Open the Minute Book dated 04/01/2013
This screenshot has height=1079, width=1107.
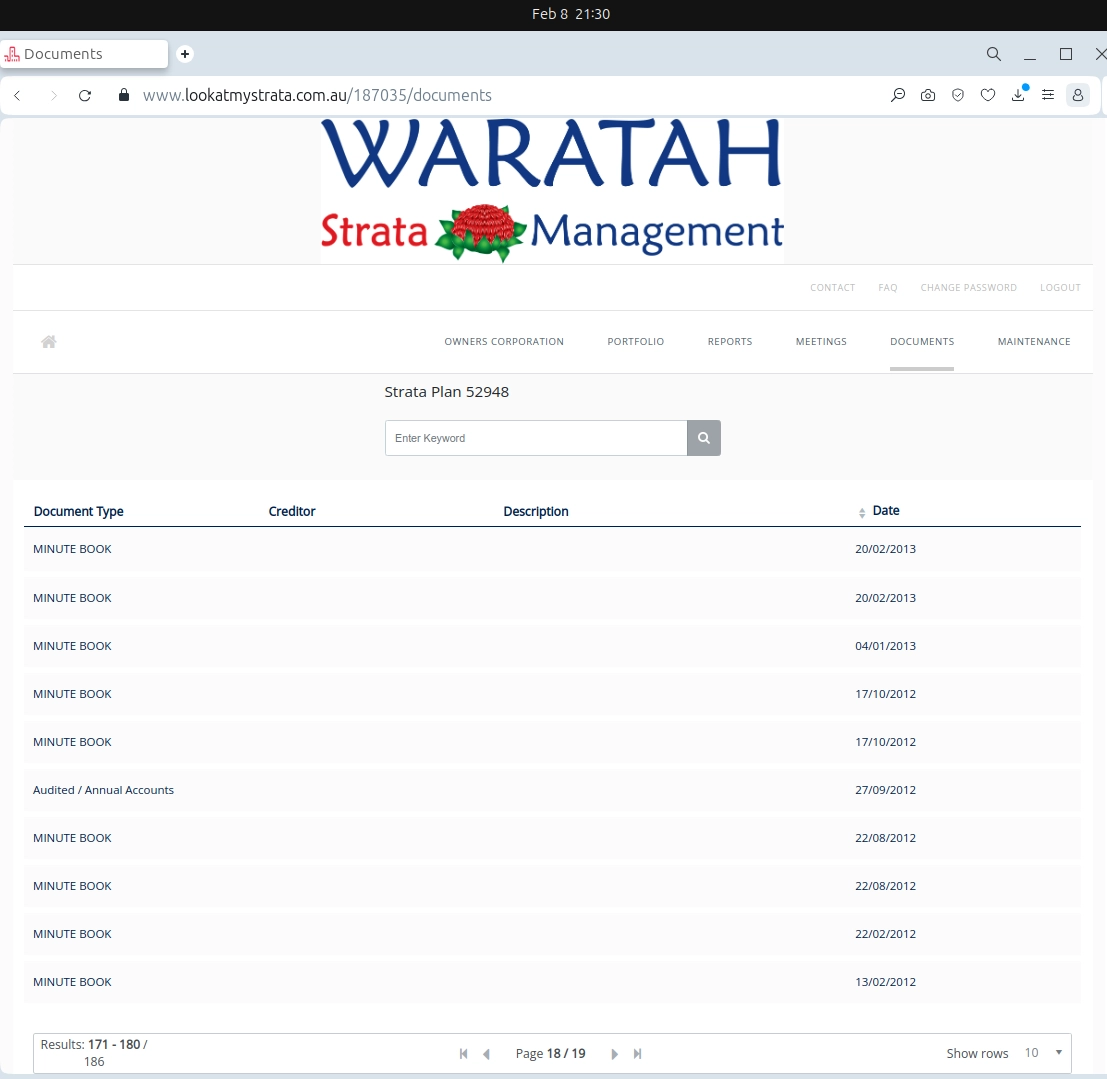(x=552, y=646)
